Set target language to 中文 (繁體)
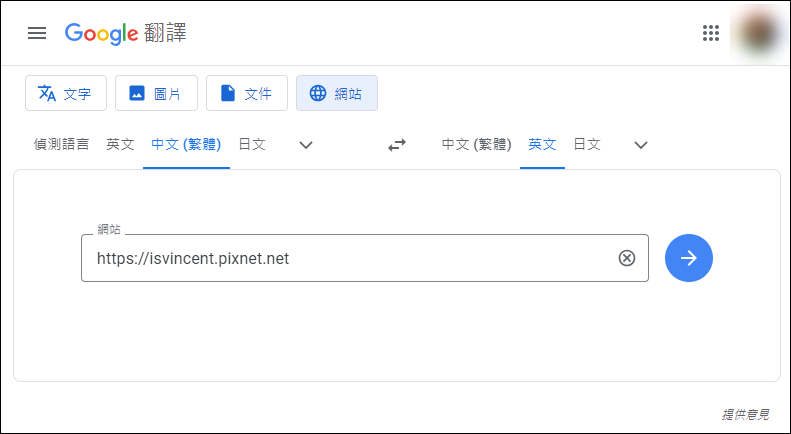791x434 pixels. (x=477, y=144)
